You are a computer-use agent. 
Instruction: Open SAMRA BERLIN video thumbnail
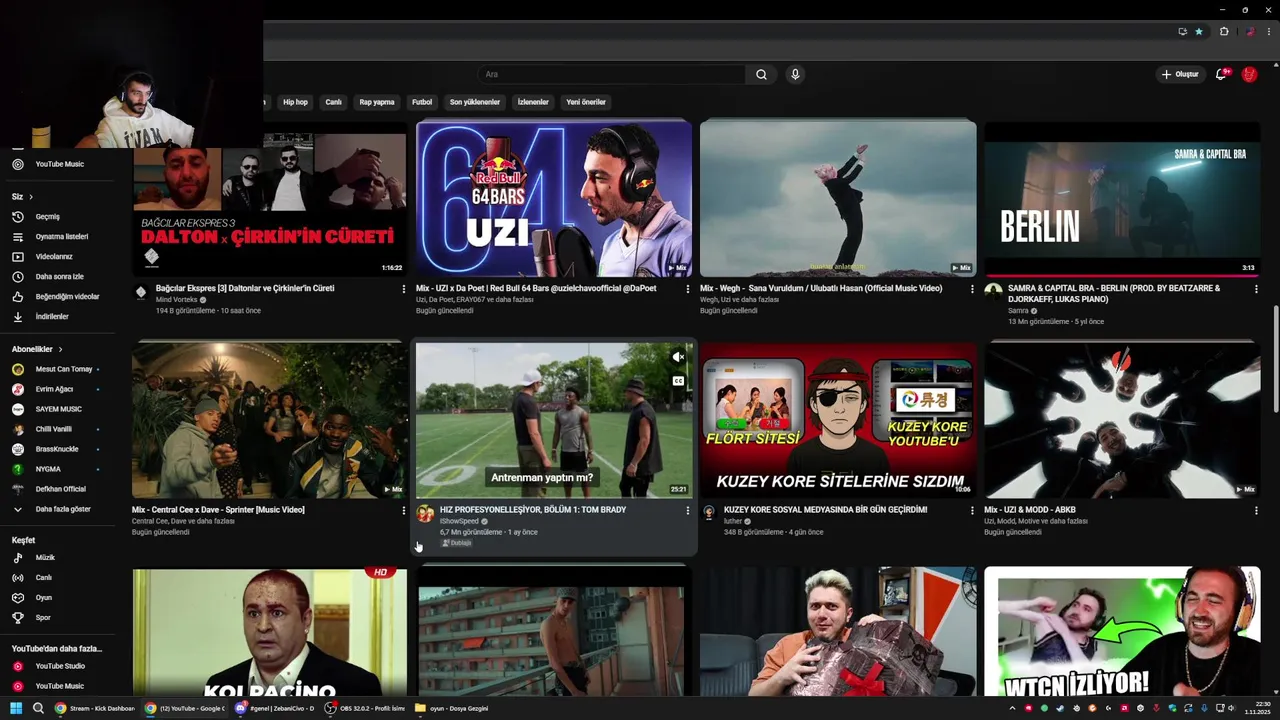tap(1122, 199)
